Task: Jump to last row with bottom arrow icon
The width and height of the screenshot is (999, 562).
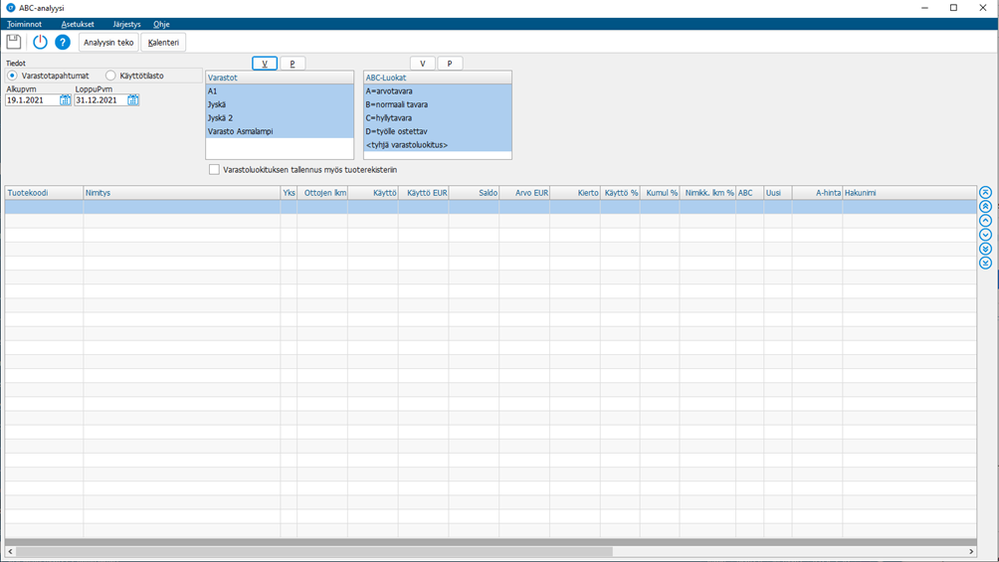Action: point(985,263)
